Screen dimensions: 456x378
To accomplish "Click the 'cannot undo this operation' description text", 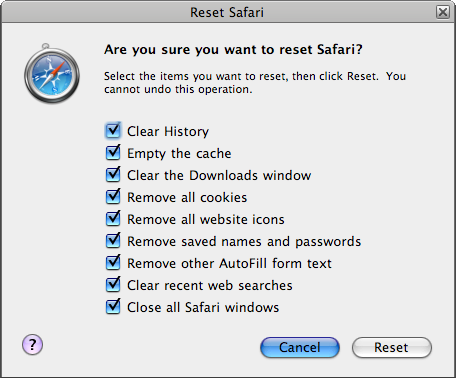I will click(x=178, y=89).
